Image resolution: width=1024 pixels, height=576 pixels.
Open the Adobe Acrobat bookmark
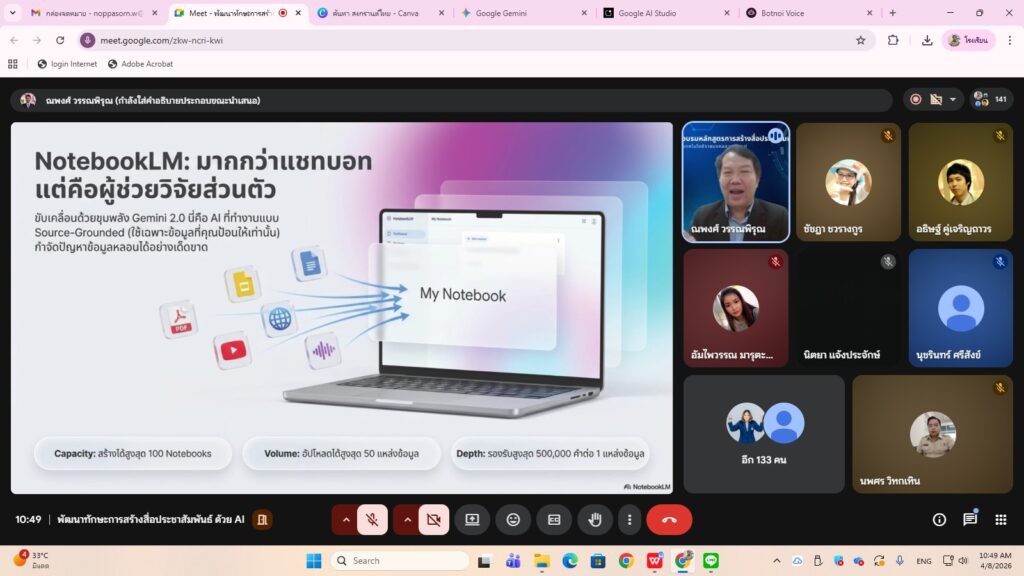(x=140, y=64)
